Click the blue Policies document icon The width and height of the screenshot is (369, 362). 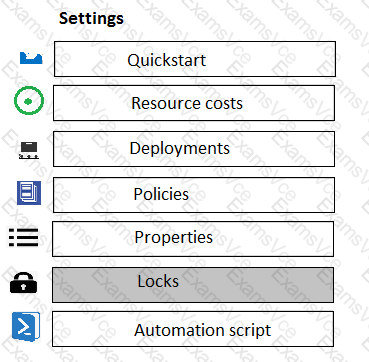coord(29,193)
